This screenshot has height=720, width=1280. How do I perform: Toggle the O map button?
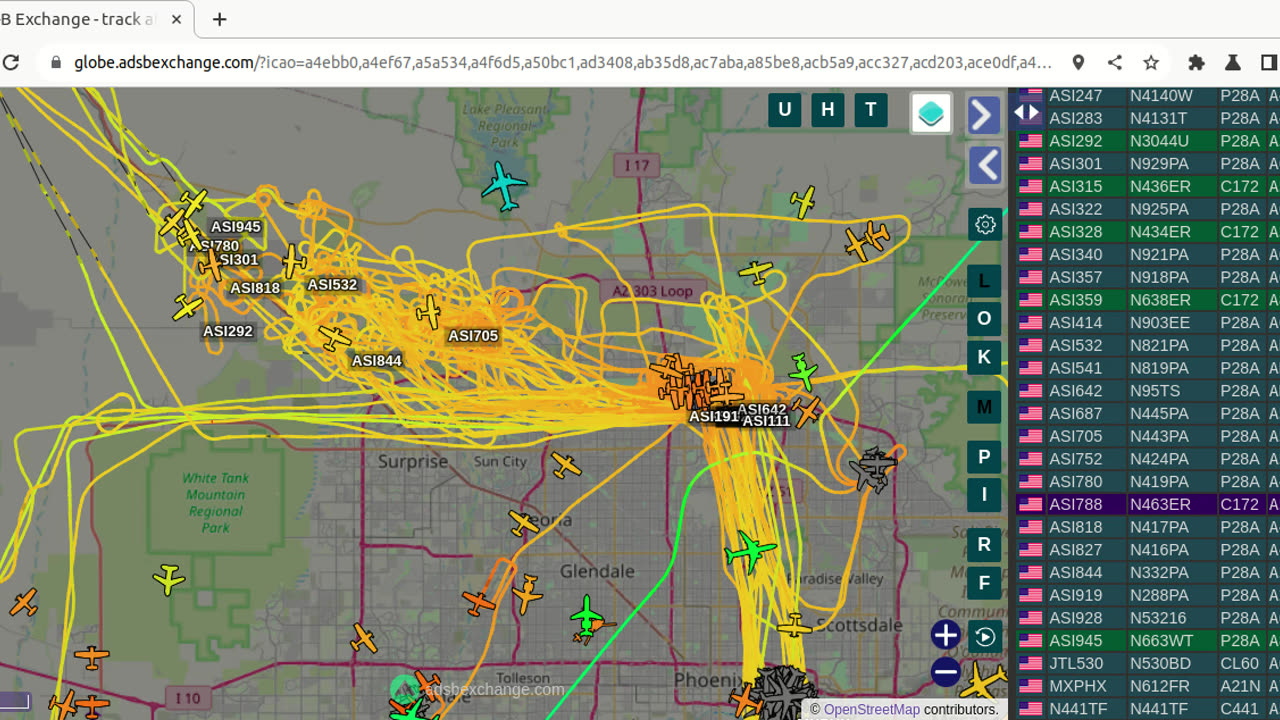point(984,319)
